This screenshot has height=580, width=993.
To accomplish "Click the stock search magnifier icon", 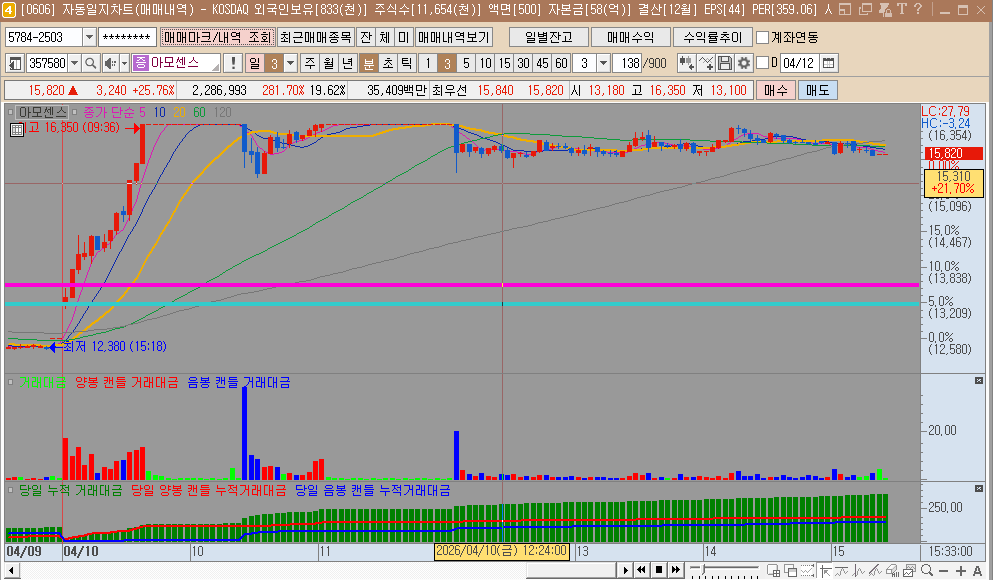I will pyautogui.click(x=91, y=63).
